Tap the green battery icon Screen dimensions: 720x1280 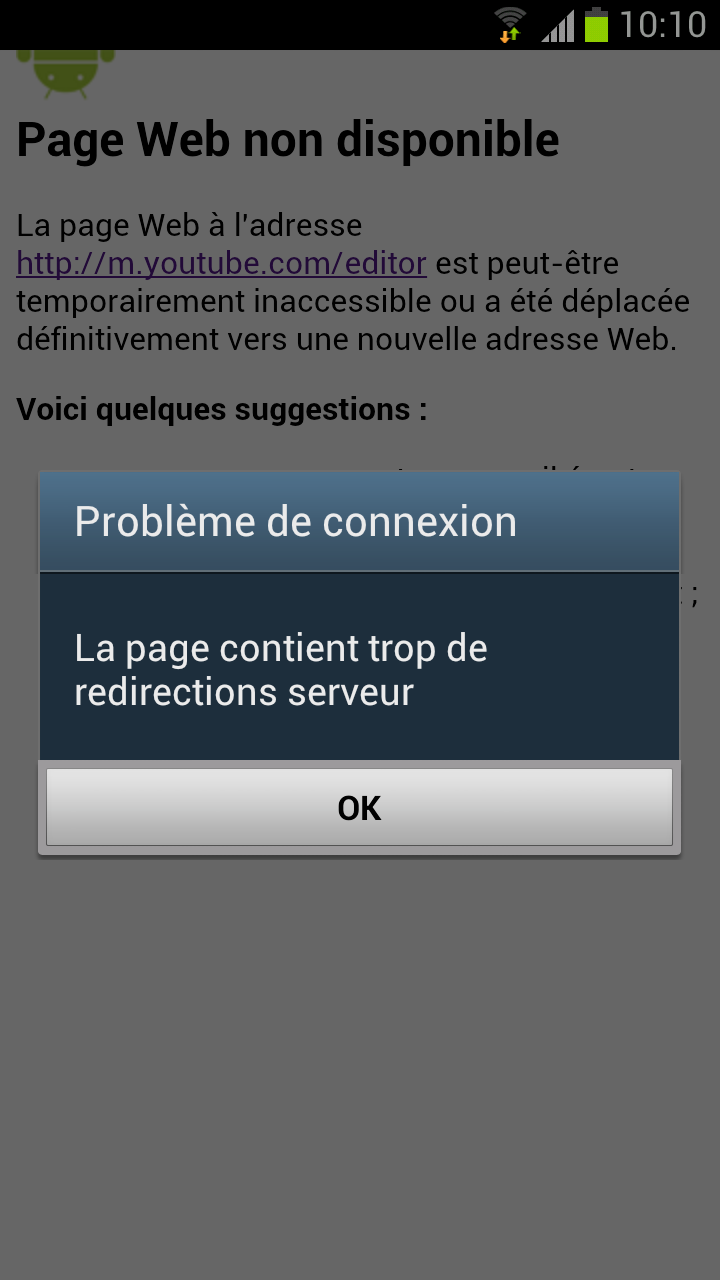597,25
